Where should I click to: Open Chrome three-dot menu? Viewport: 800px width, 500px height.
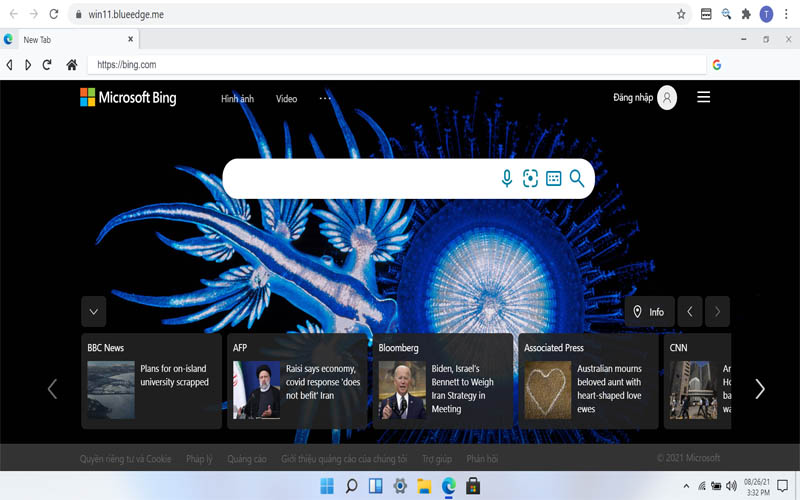coord(786,14)
